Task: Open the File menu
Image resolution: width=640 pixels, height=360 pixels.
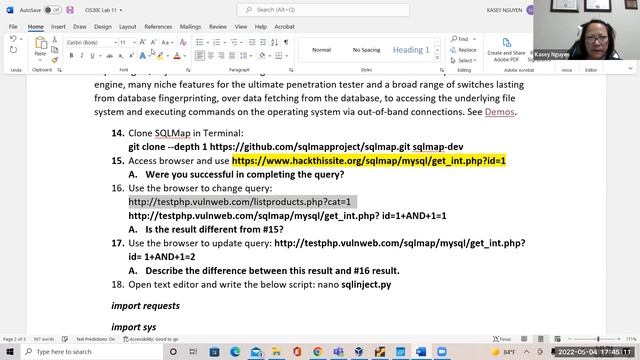Action: pos(13,27)
